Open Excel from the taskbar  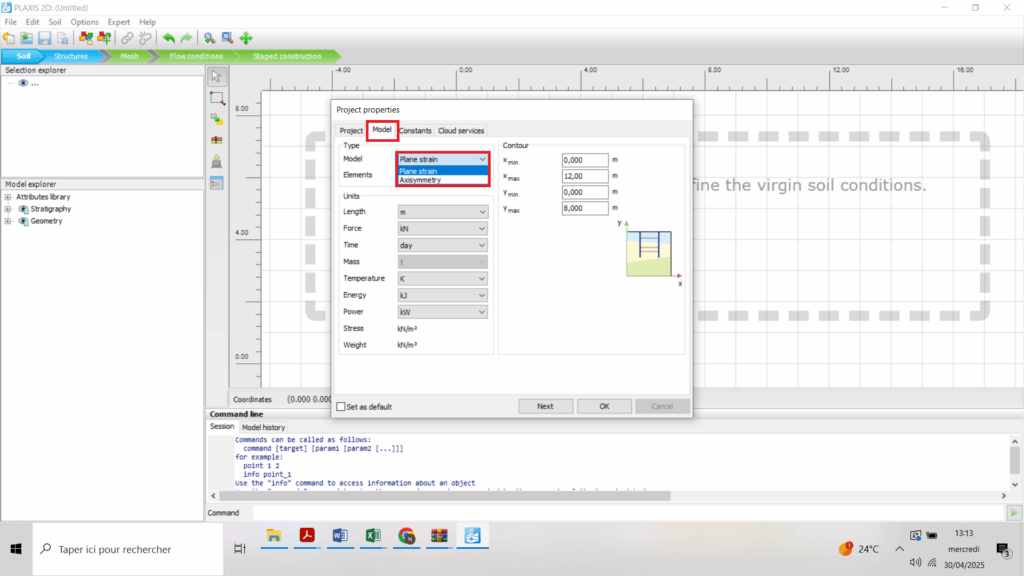(373, 536)
